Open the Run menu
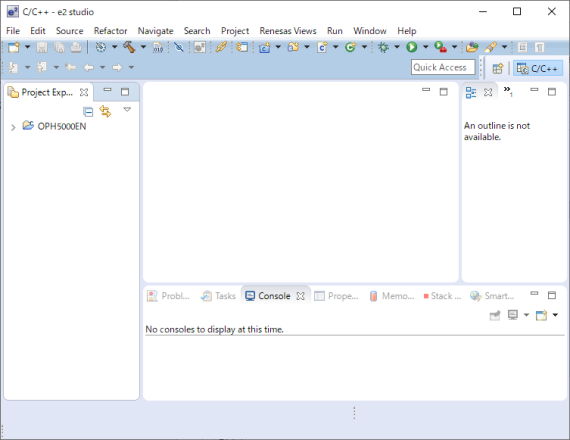 point(335,31)
